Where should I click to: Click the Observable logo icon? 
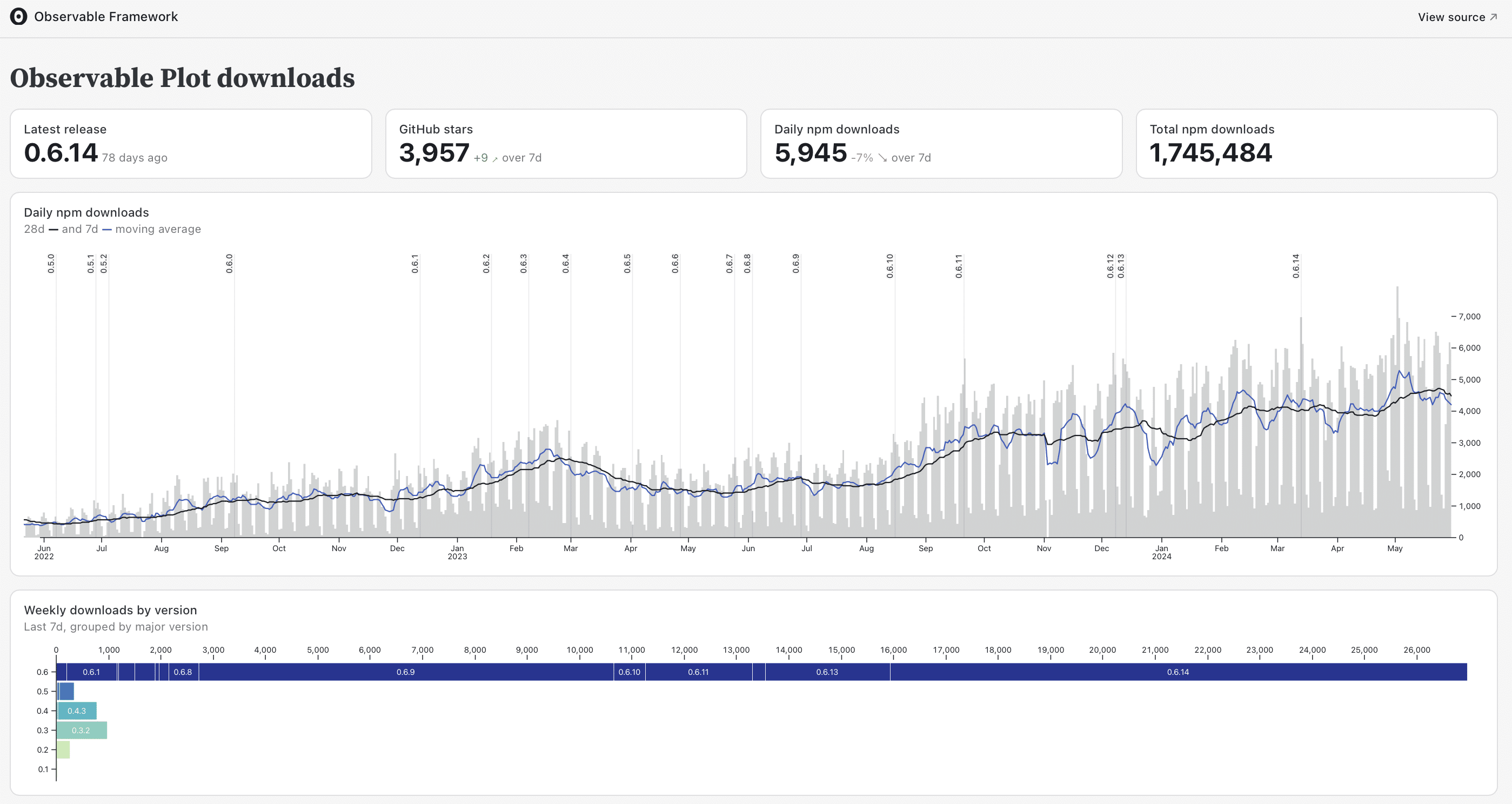point(18,16)
